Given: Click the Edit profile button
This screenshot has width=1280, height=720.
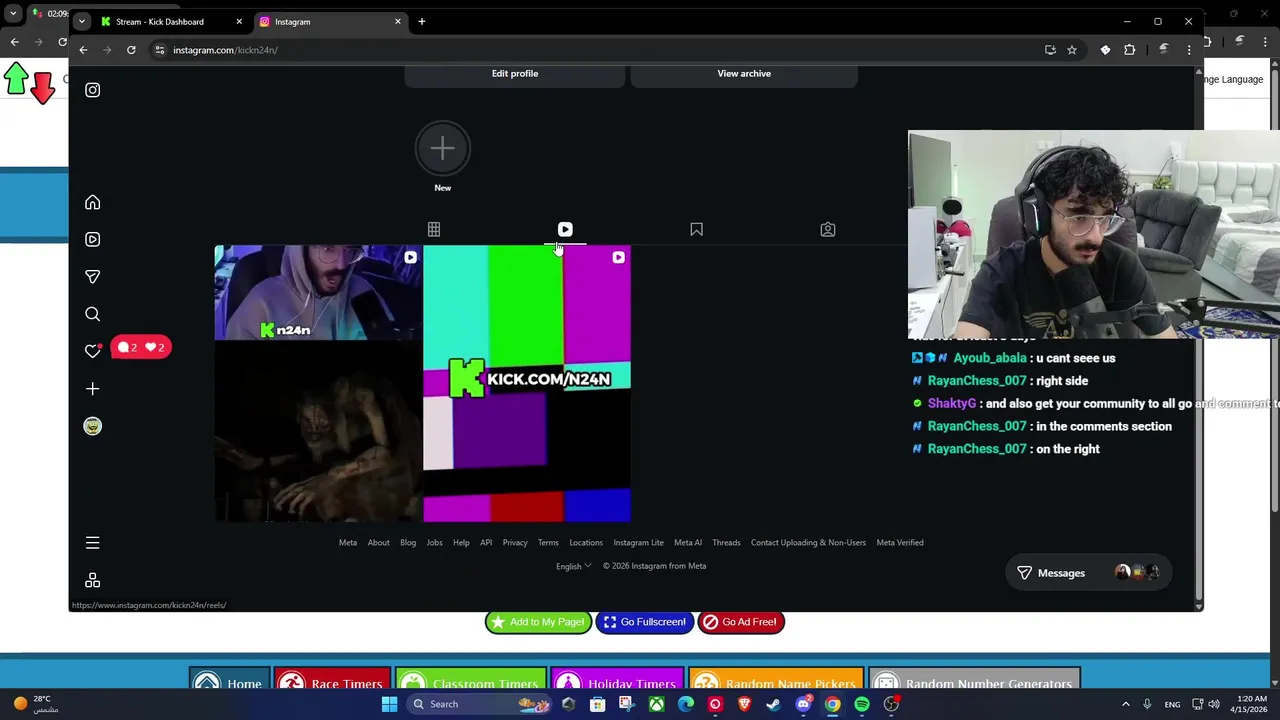Looking at the screenshot, I should (x=515, y=74).
